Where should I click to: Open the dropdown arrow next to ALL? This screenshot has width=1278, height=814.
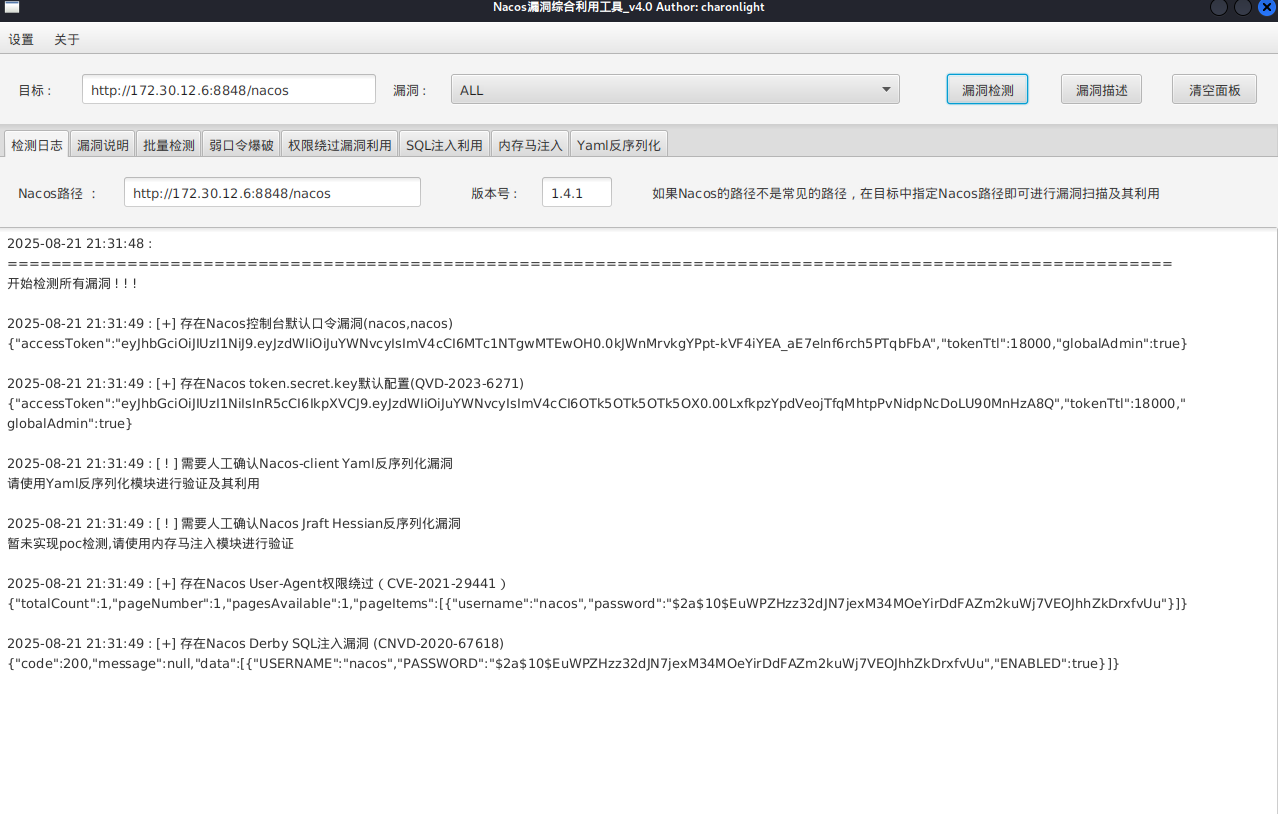(x=885, y=88)
